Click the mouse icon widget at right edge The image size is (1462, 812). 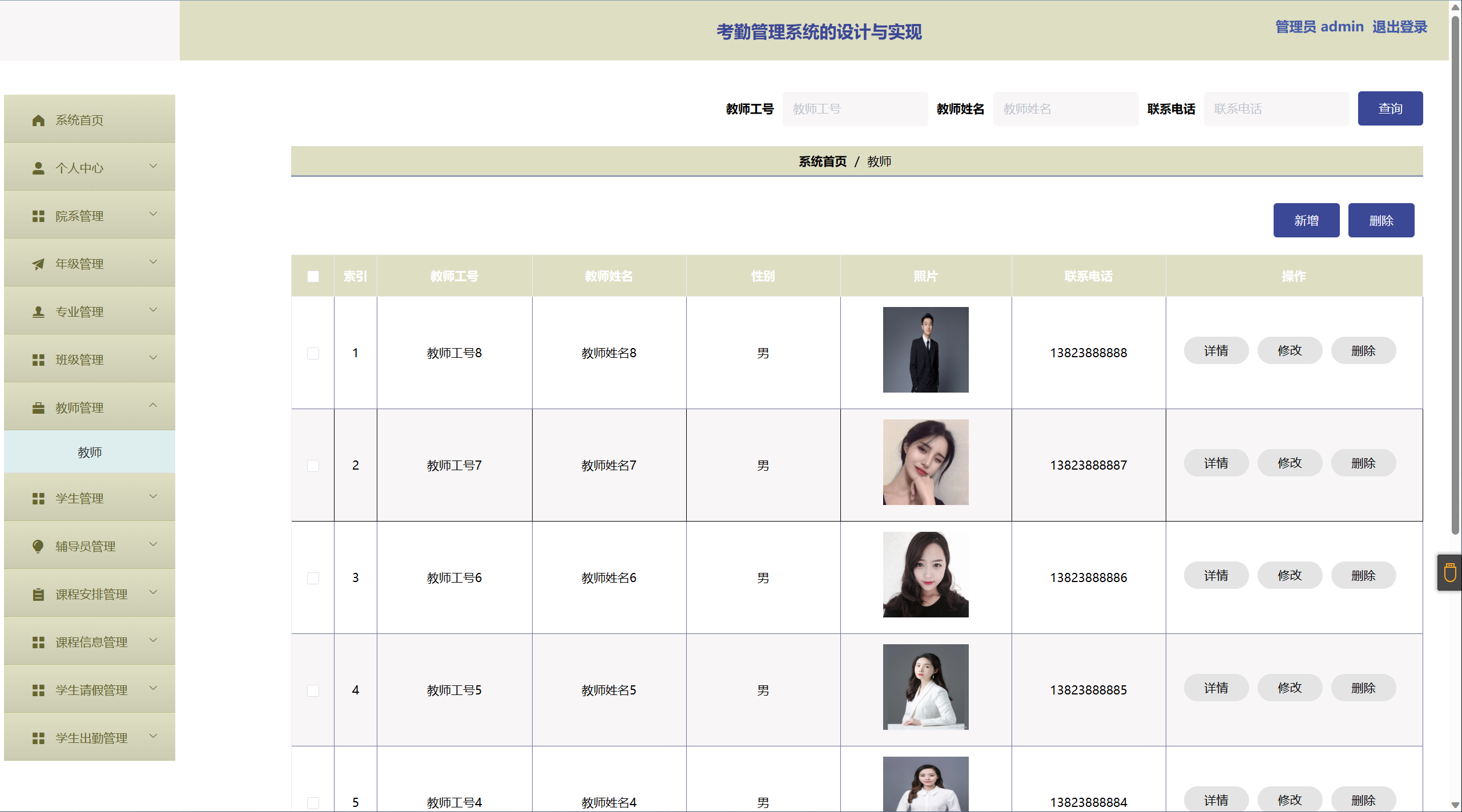1449,572
